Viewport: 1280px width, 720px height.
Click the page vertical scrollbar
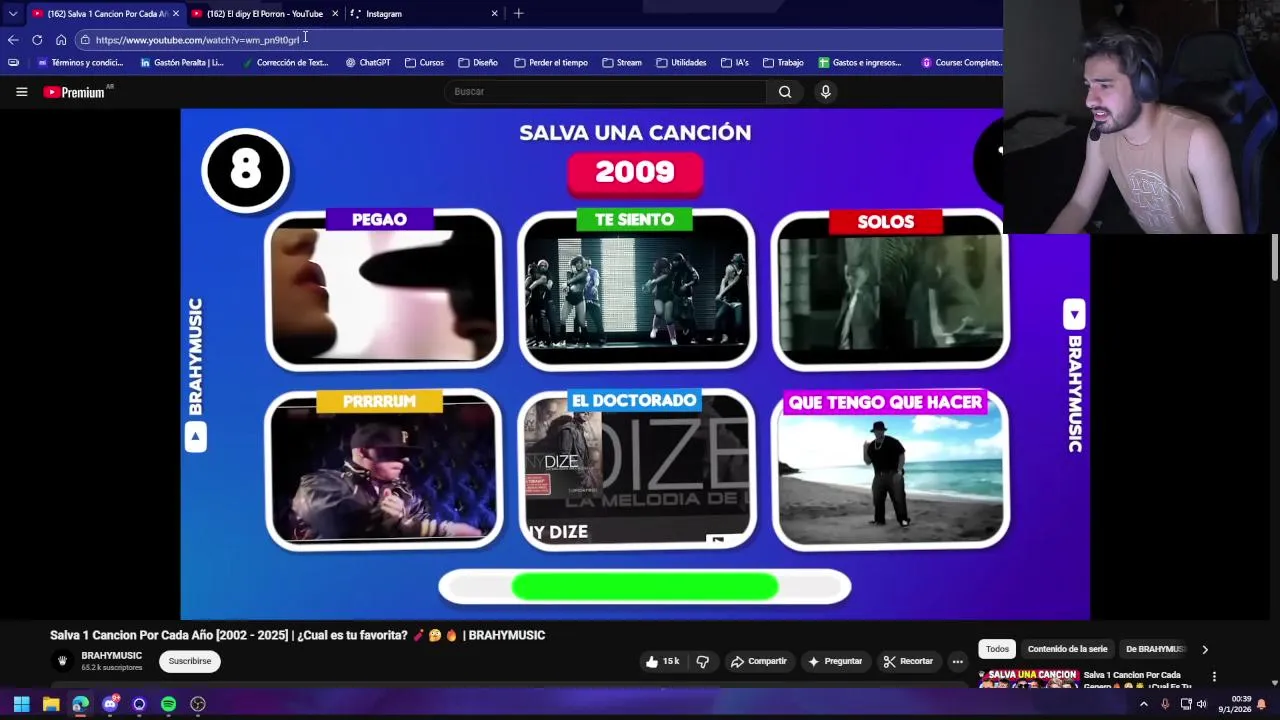(1275, 258)
